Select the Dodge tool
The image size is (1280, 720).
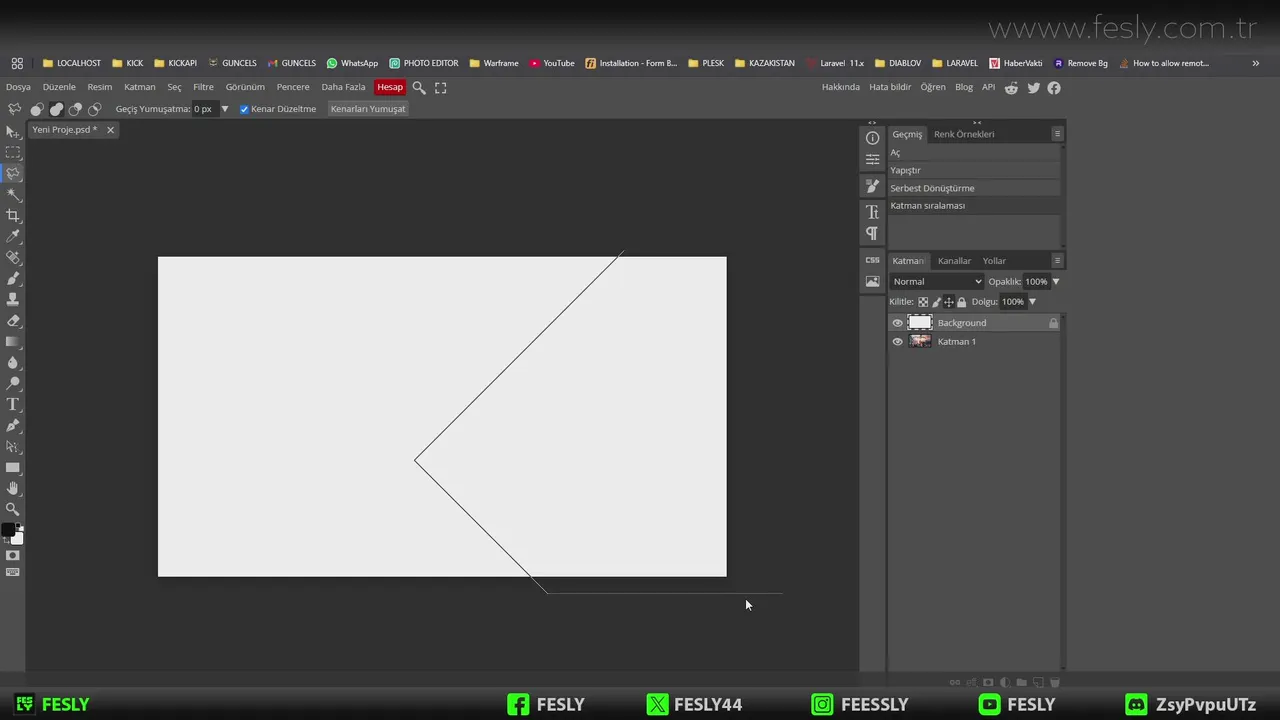13,384
